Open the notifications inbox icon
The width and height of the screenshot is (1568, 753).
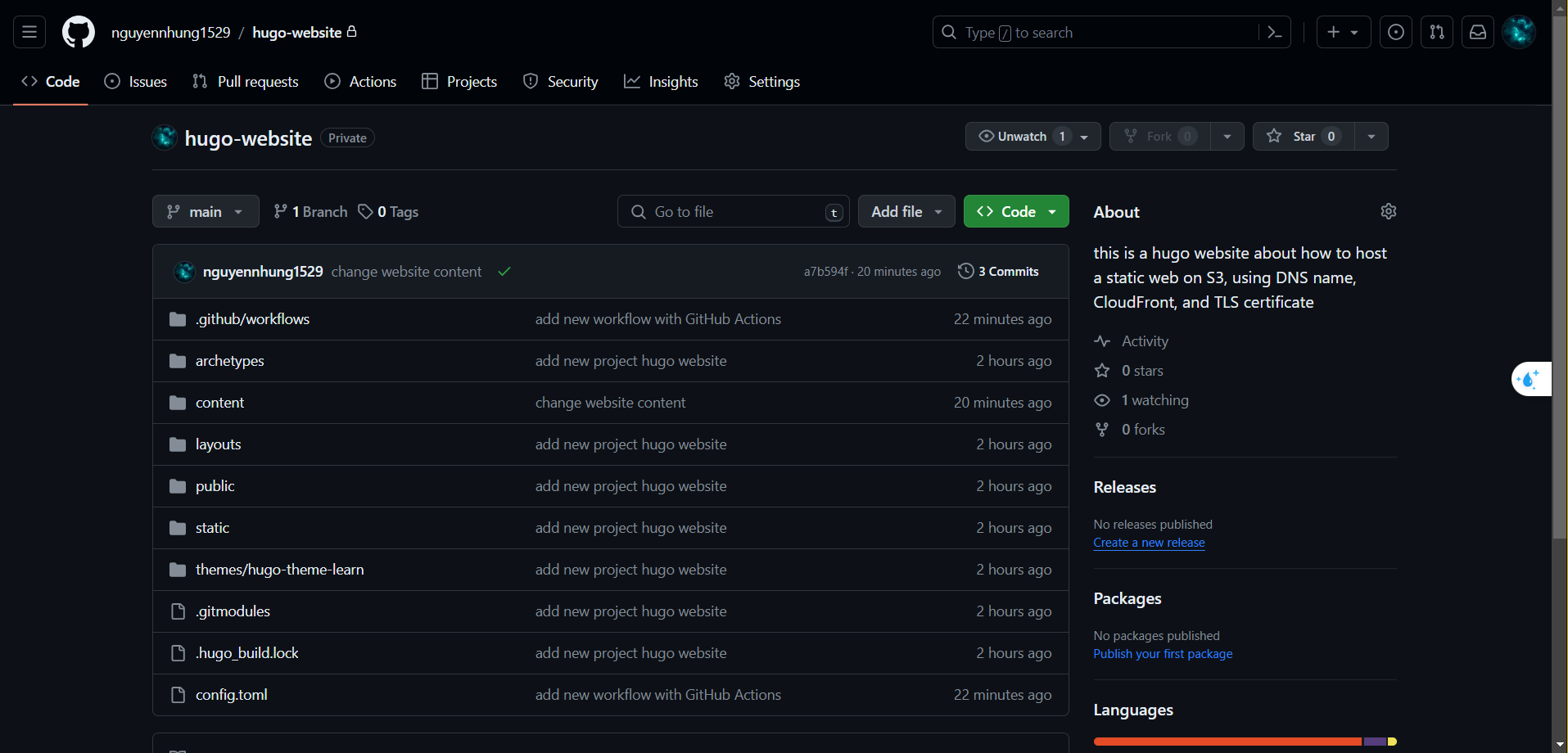point(1478,32)
